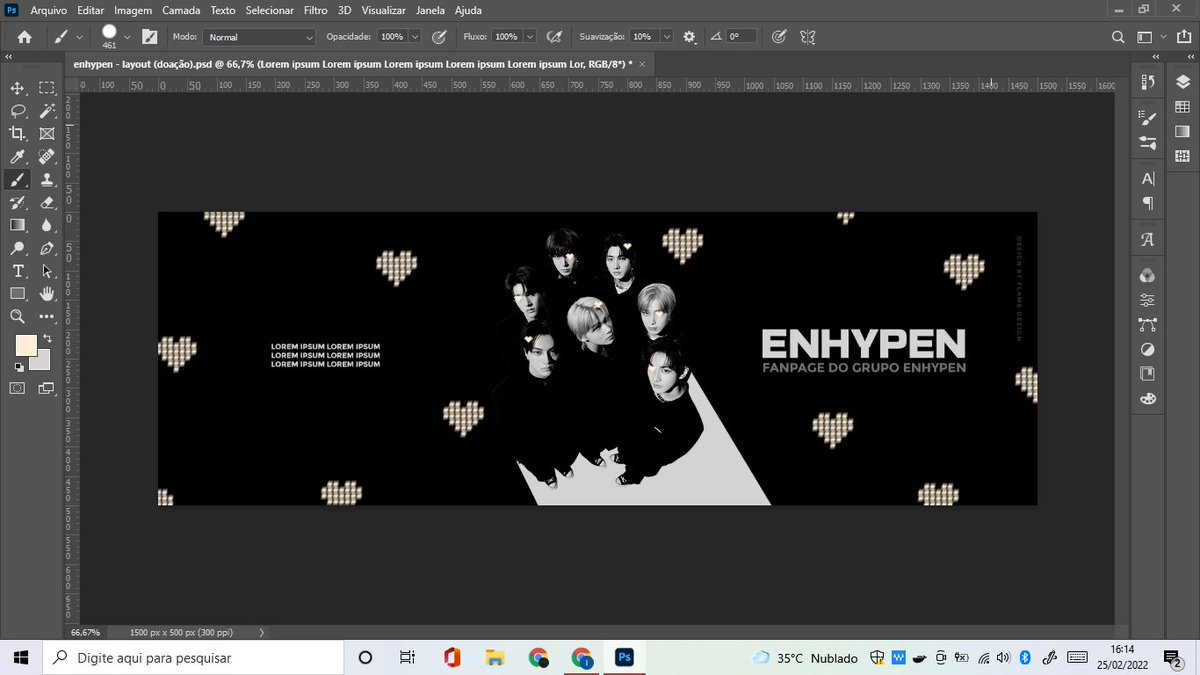Select the History Brush tool
Screen dimensions: 1200x675
click(17, 203)
